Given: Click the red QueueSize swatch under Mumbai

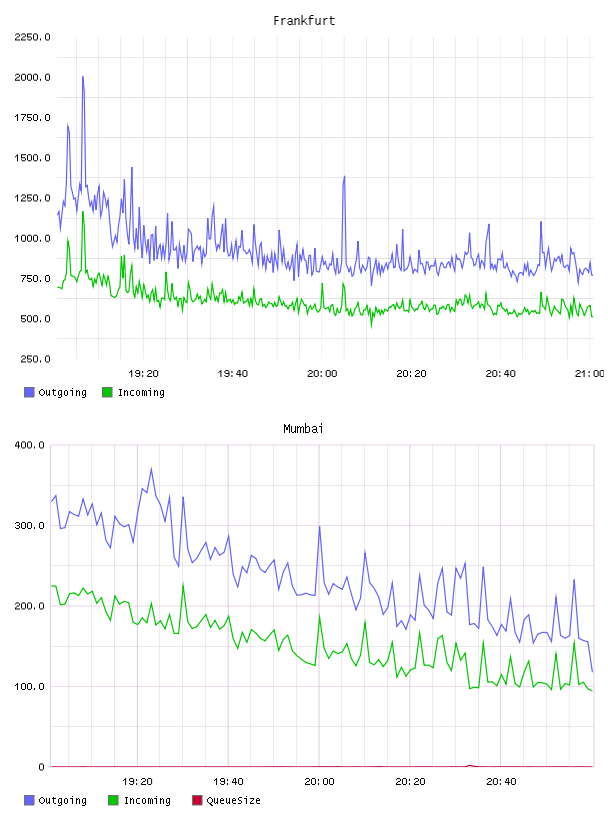Looking at the screenshot, I should click(x=197, y=800).
